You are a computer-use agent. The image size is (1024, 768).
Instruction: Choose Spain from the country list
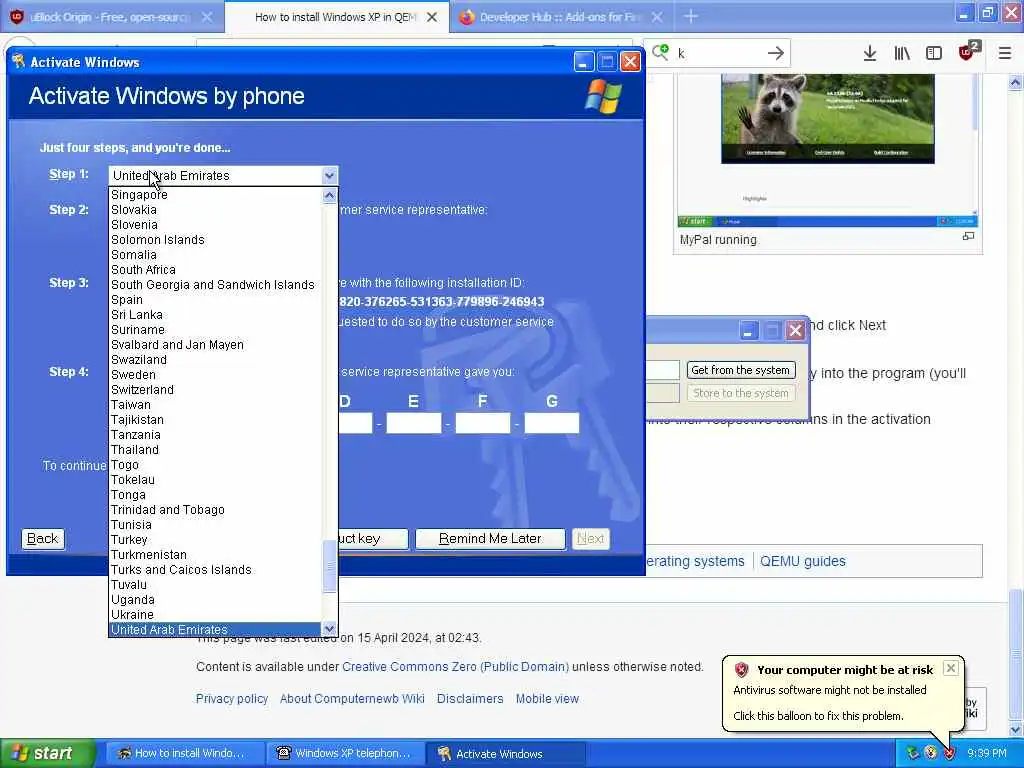tap(215, 300)
